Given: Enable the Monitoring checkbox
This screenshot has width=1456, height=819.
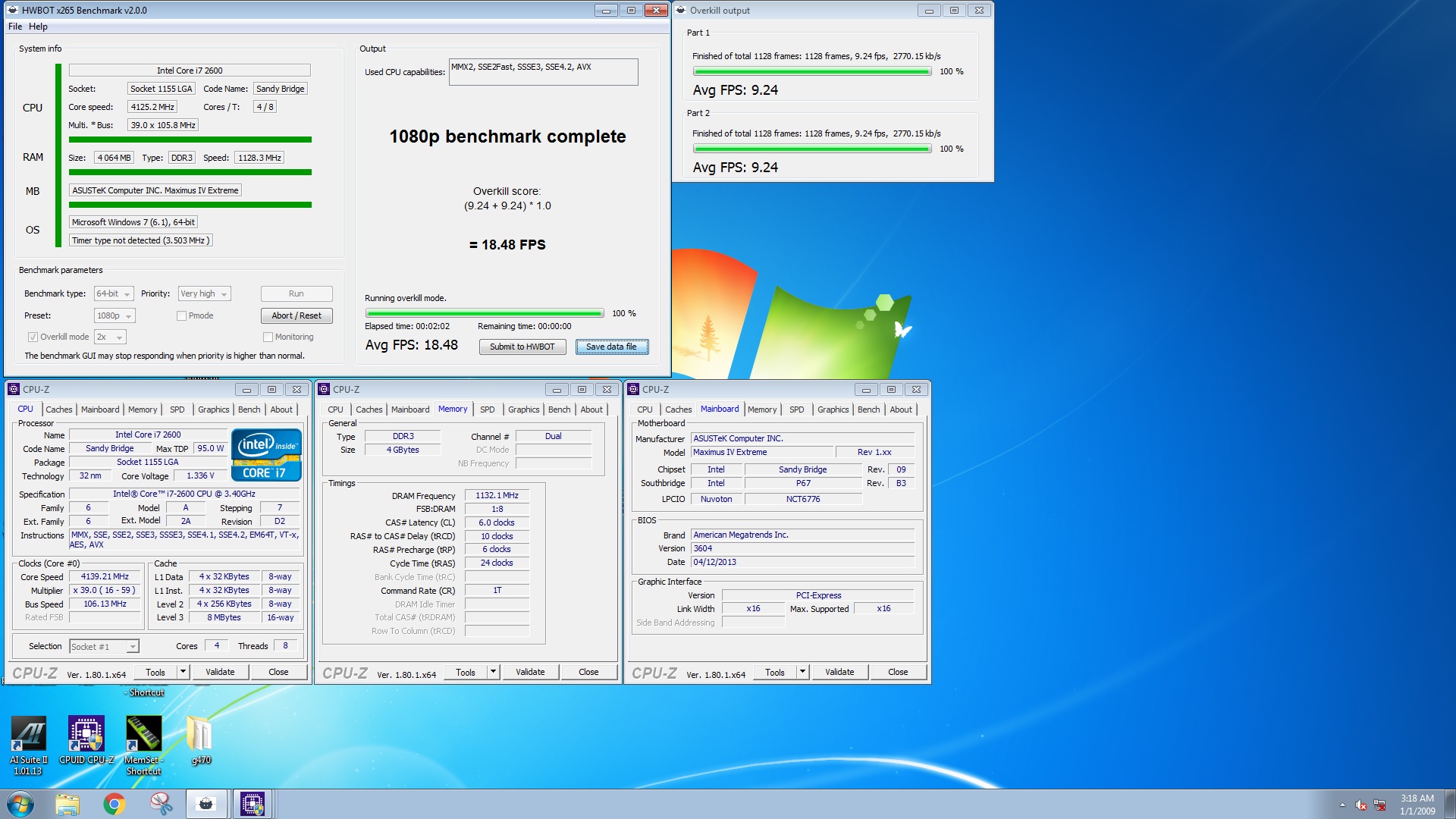Looking at the screenshot, I should [x=268, y=337].
